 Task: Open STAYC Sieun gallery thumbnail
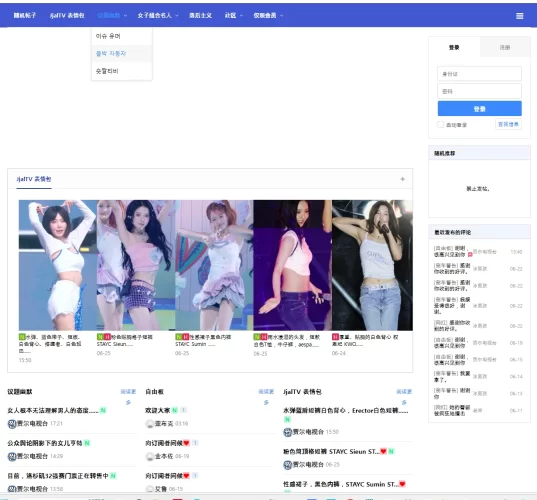[136, 265]
